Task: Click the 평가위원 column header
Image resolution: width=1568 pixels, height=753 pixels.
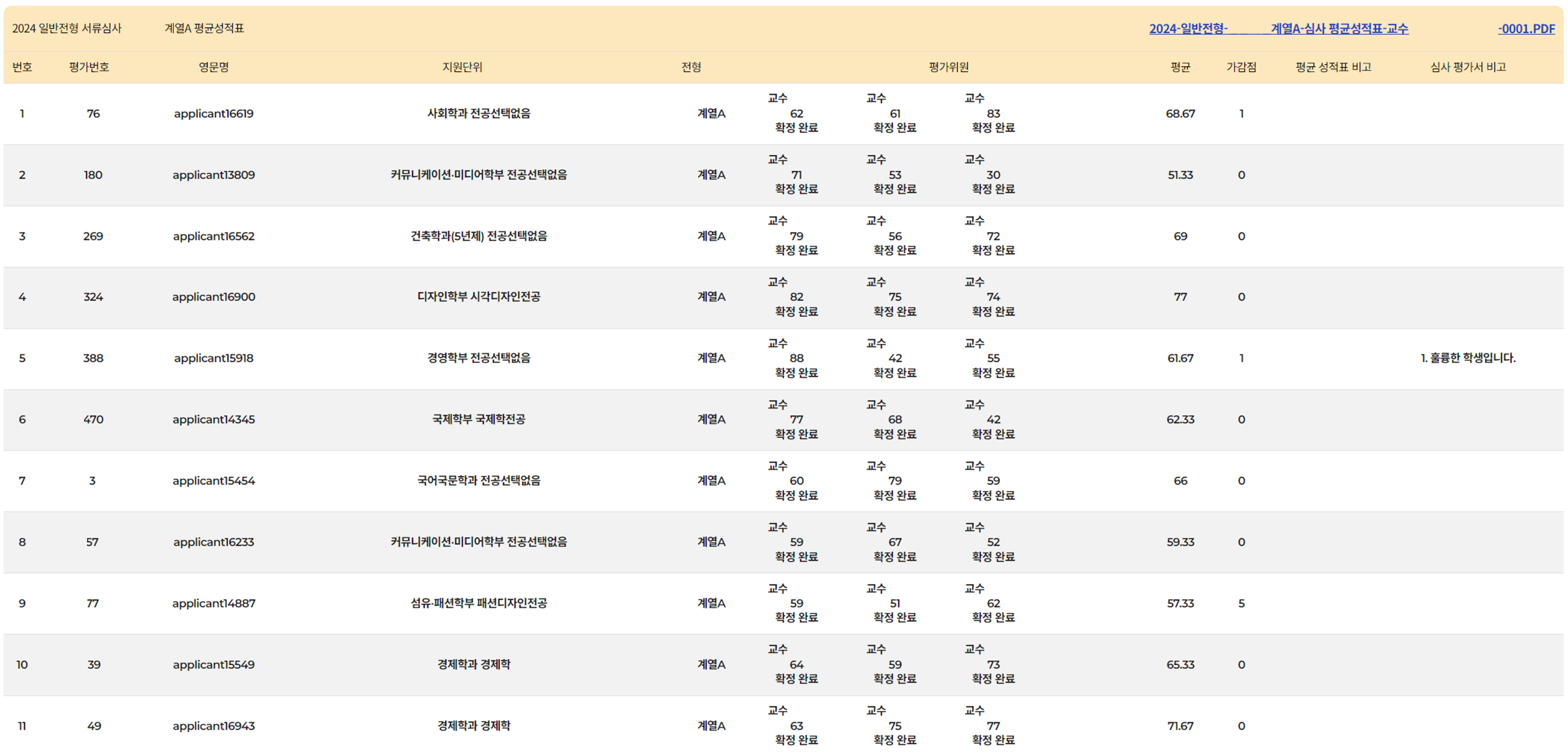Action: click(948, 67)
